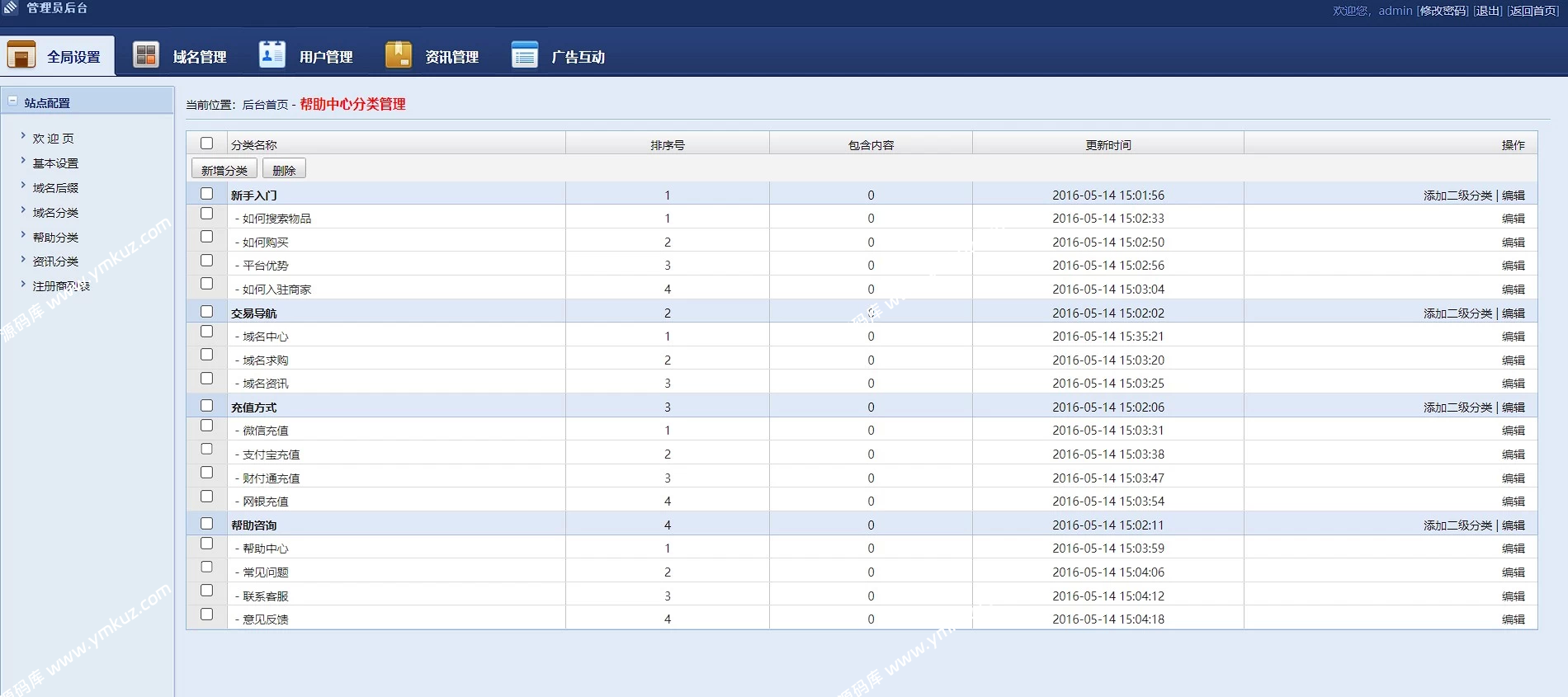
Task: Click the 广告互动 window icon
Action: point(525,55)
